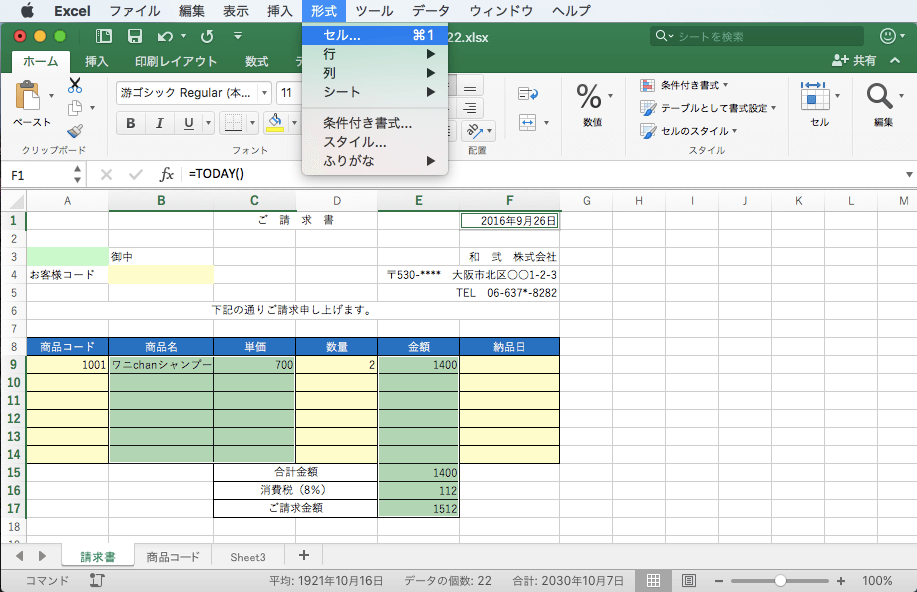Expand the formula bar chevron
Viewport: 917px width, 592px height.
[x=909, y=174]
